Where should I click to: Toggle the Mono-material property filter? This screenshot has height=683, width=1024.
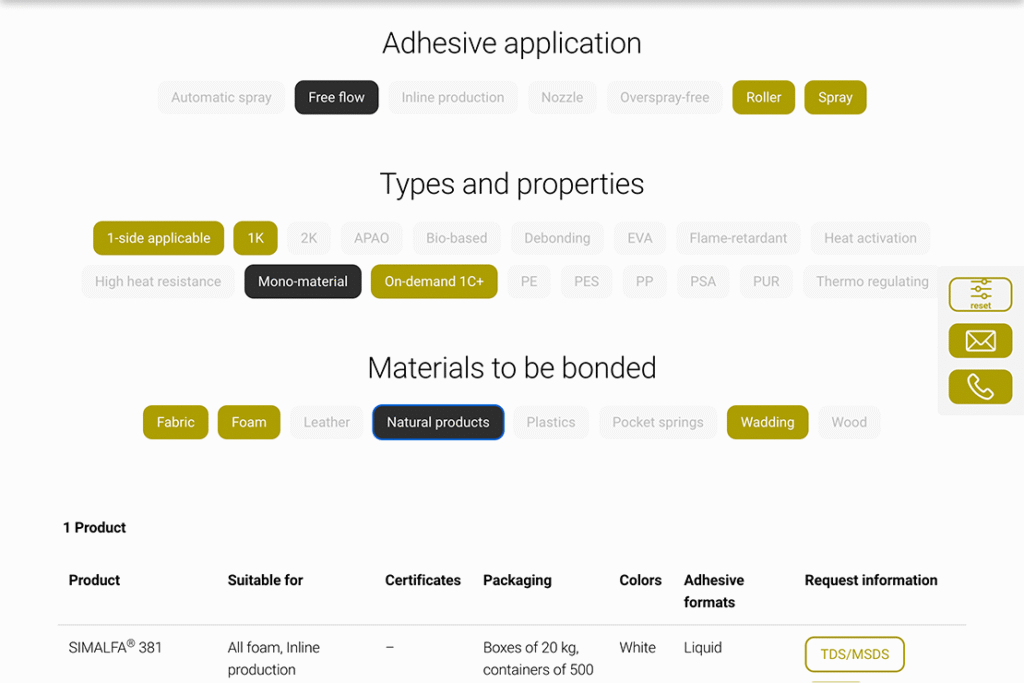302,281
